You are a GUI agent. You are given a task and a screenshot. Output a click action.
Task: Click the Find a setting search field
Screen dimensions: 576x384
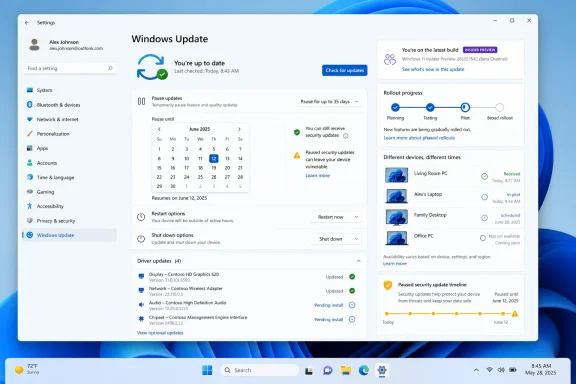70,68
